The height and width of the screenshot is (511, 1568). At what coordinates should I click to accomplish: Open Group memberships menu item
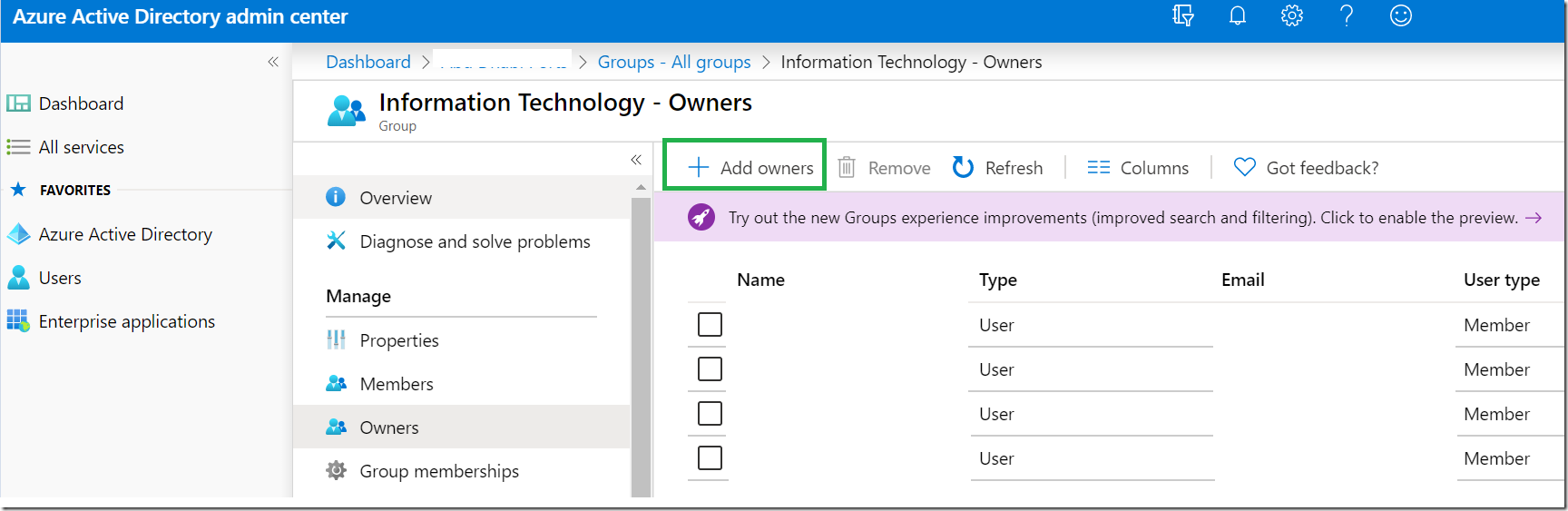point(461,470)
